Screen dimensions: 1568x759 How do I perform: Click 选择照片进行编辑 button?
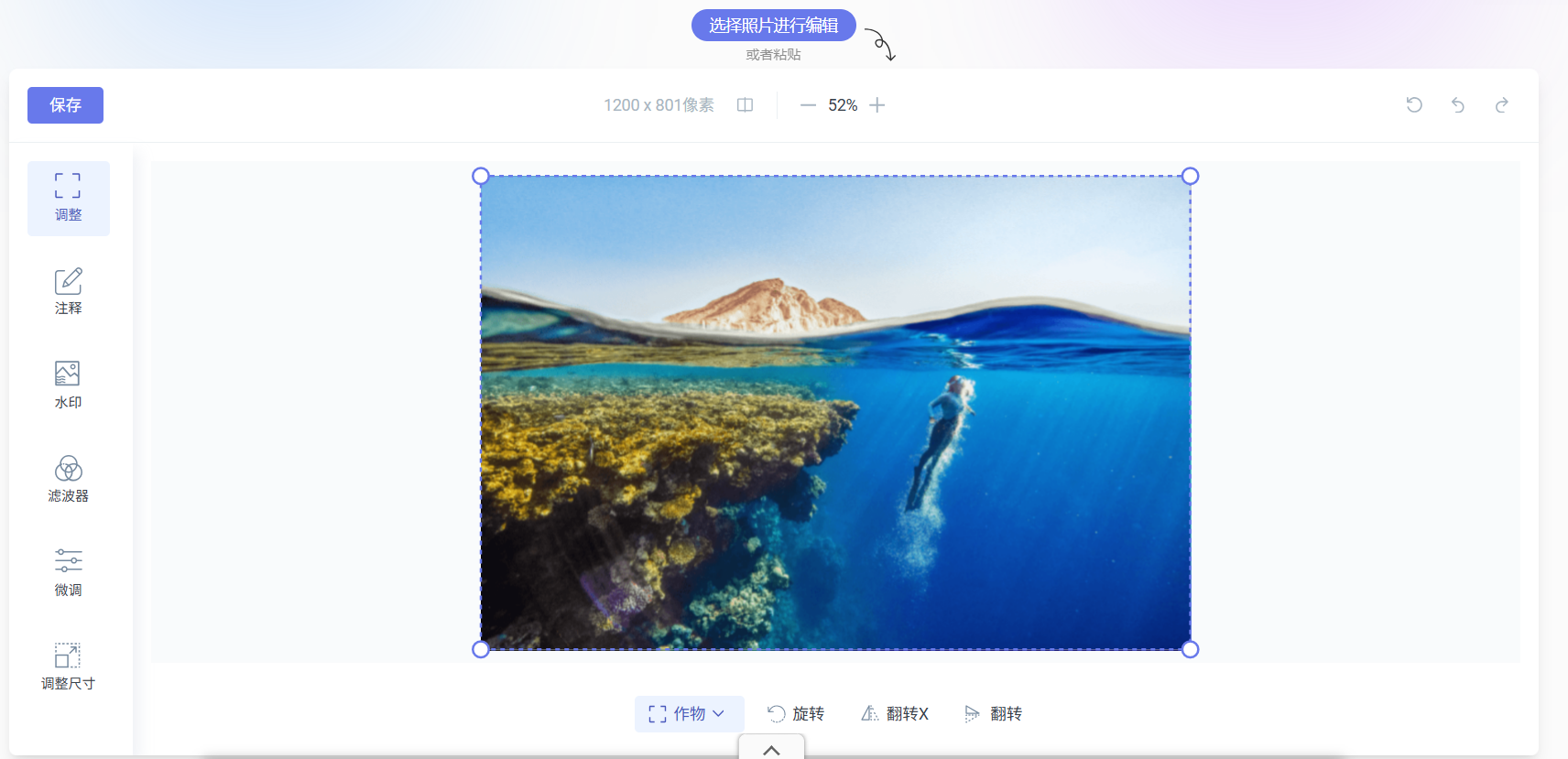(773, 26)
